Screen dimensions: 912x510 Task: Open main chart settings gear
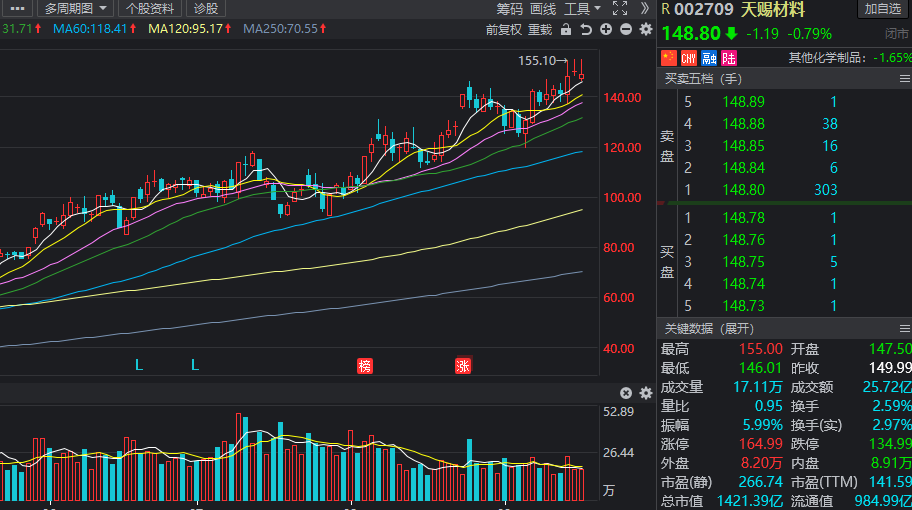(x=645, y=29)
